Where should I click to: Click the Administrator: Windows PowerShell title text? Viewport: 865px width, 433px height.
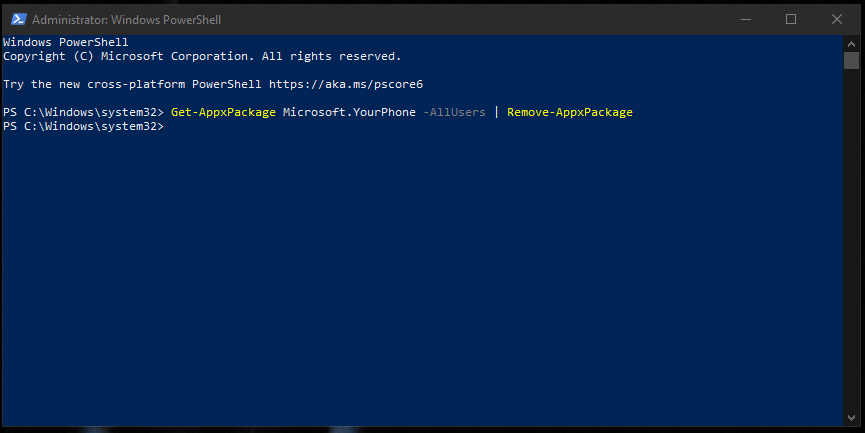tap(126, 20)
